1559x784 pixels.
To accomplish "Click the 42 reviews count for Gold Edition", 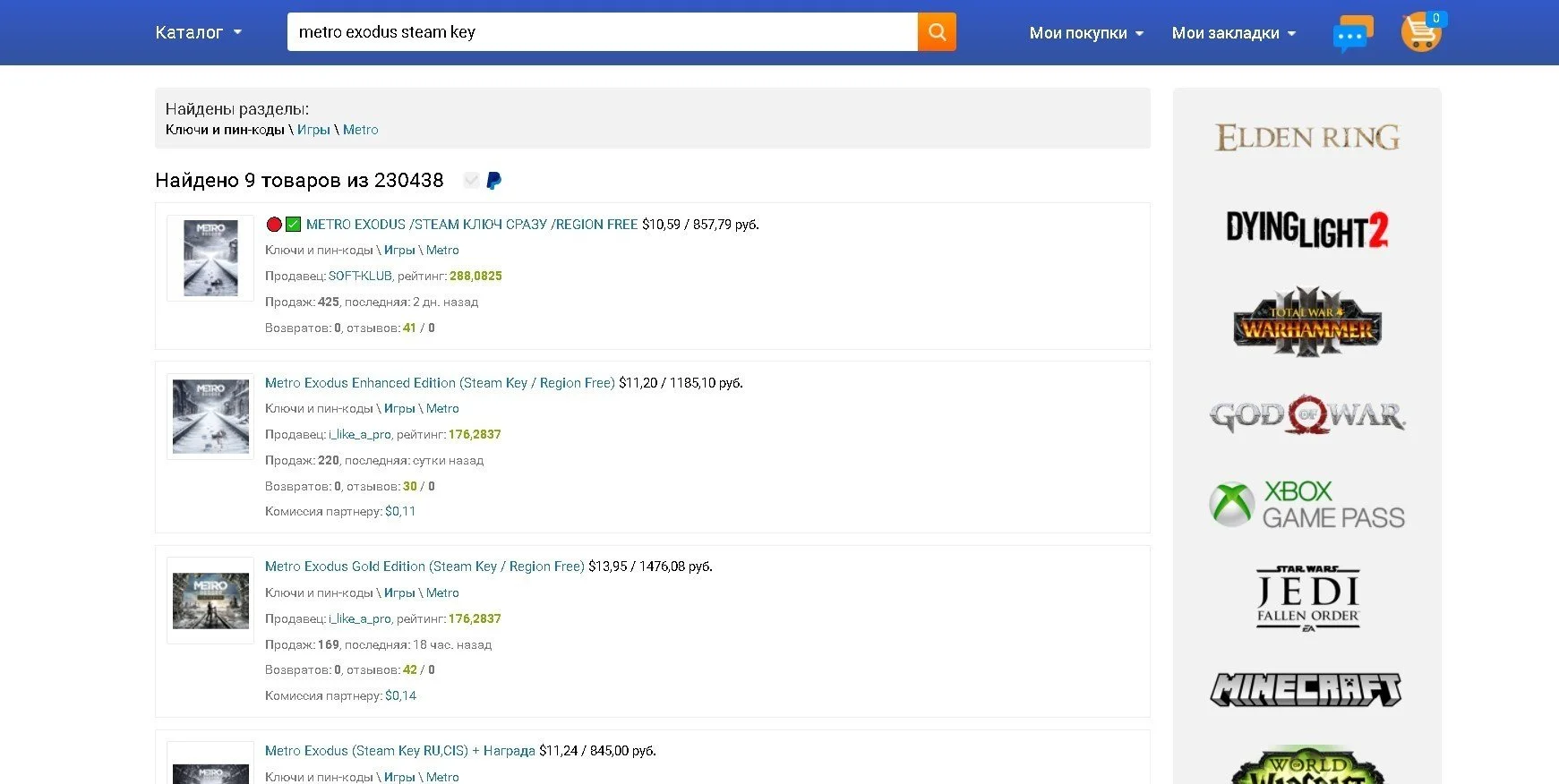I will (x=410, y=670).
